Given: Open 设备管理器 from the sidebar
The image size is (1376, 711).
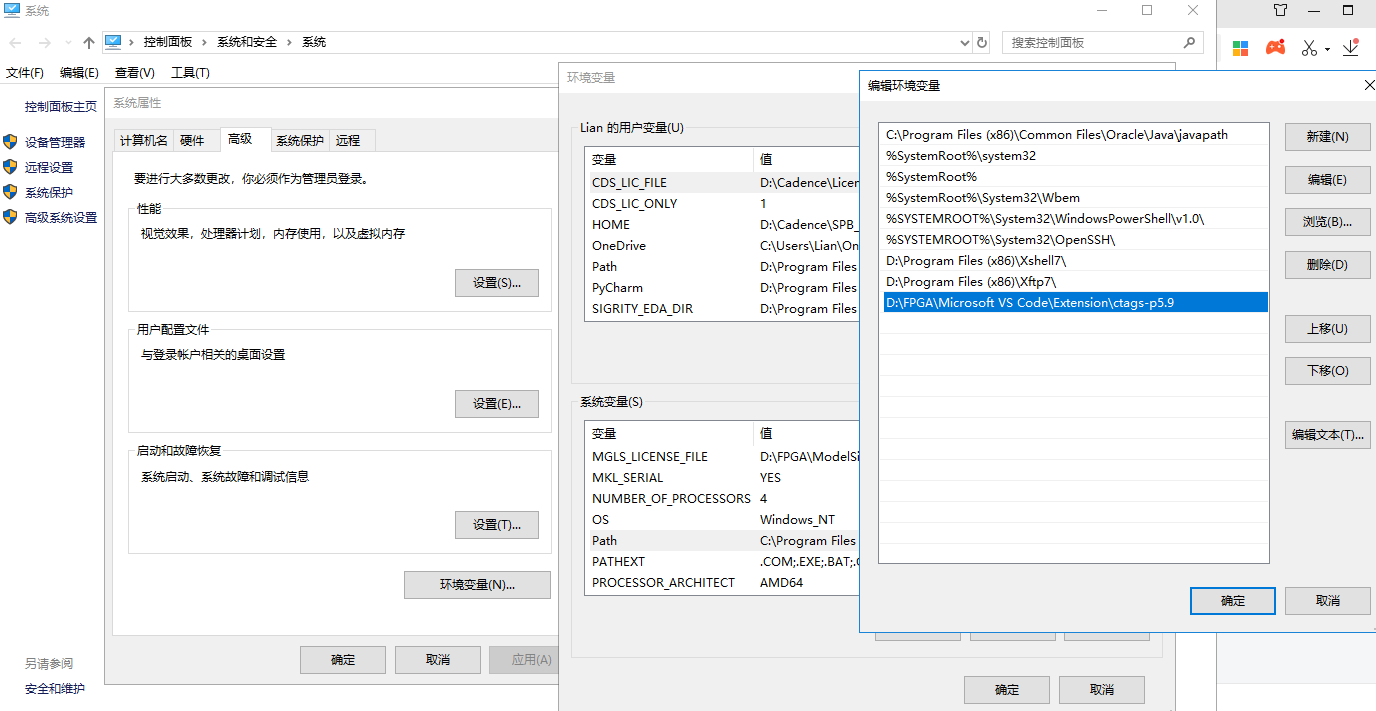Looking at the screenshot, I should tap(57, 141).
